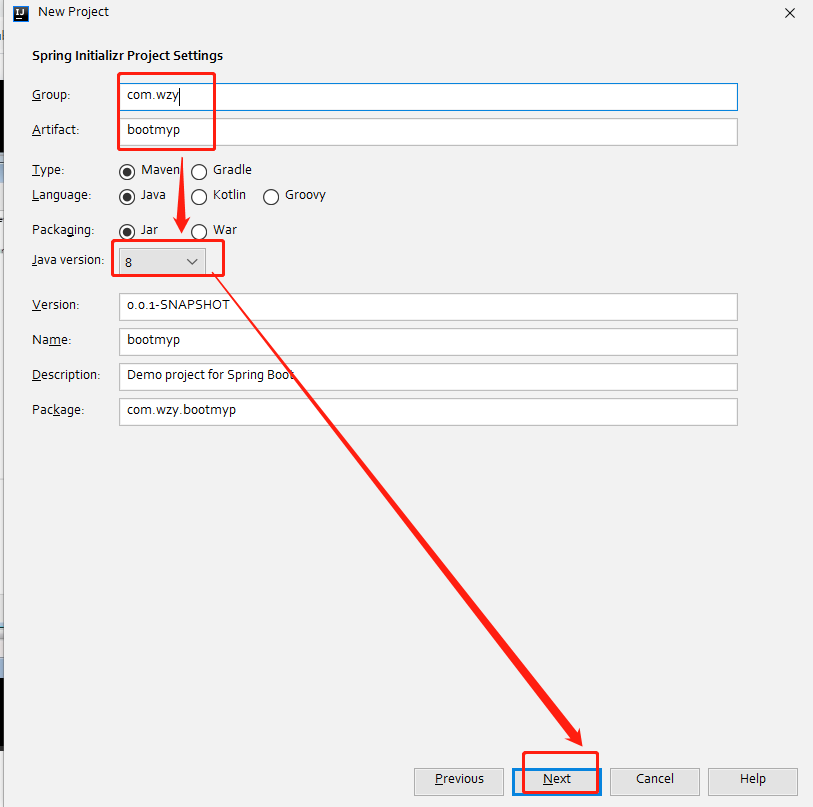
Task: Click the Language: label
Action: pos(62,195)
